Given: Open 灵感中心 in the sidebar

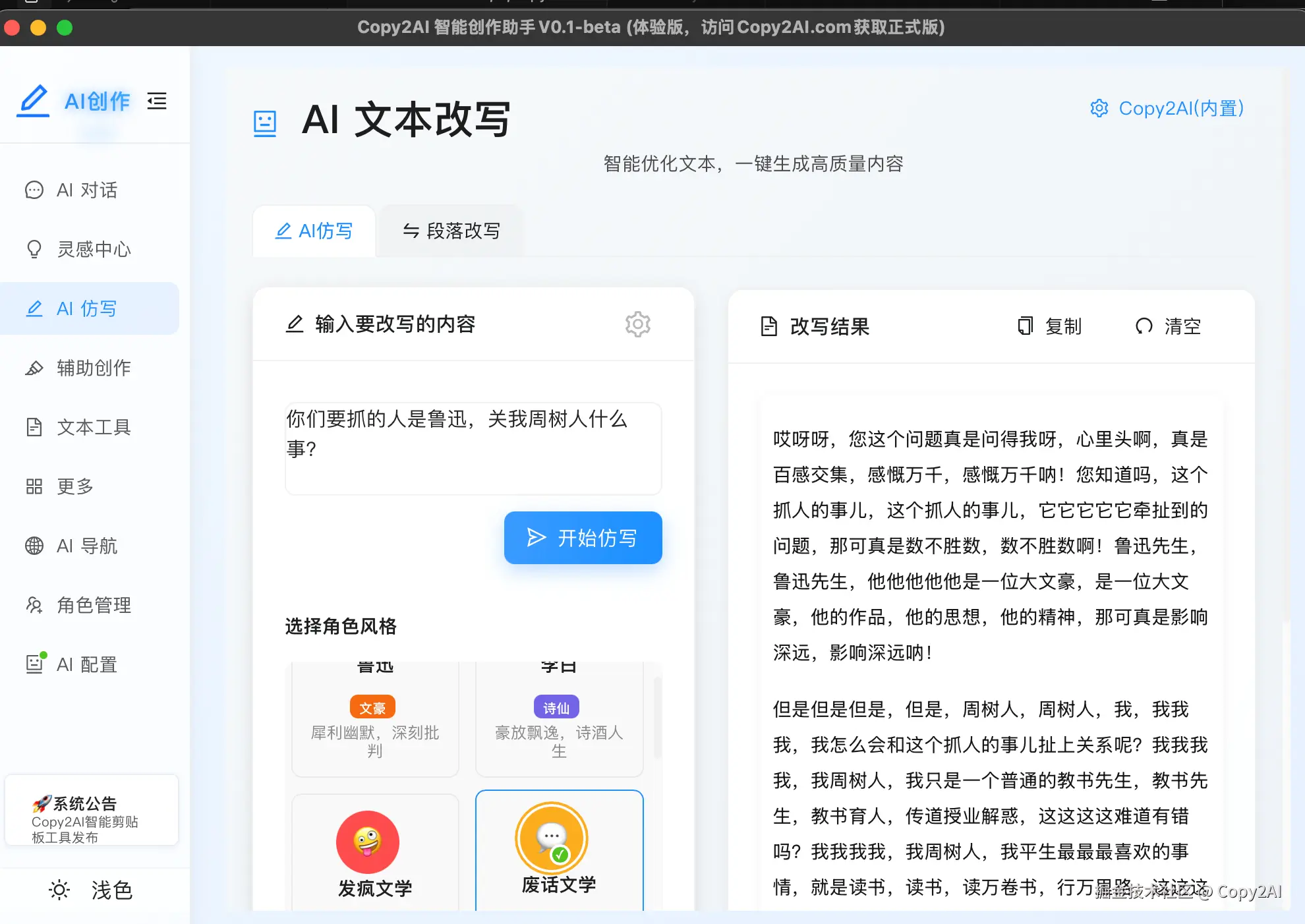Looking at the screenshot, I should 93,249.
